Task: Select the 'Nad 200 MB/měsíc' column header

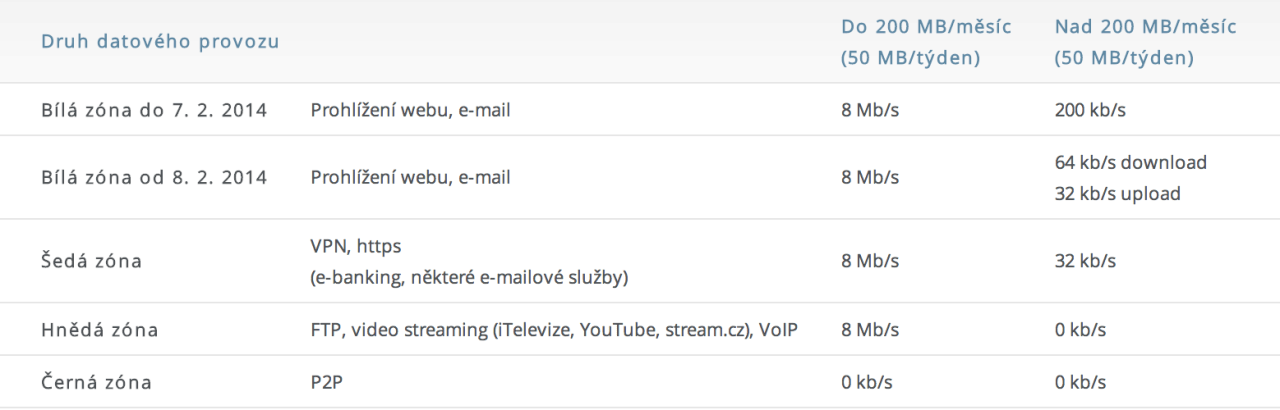Action: coord(1146,42)
